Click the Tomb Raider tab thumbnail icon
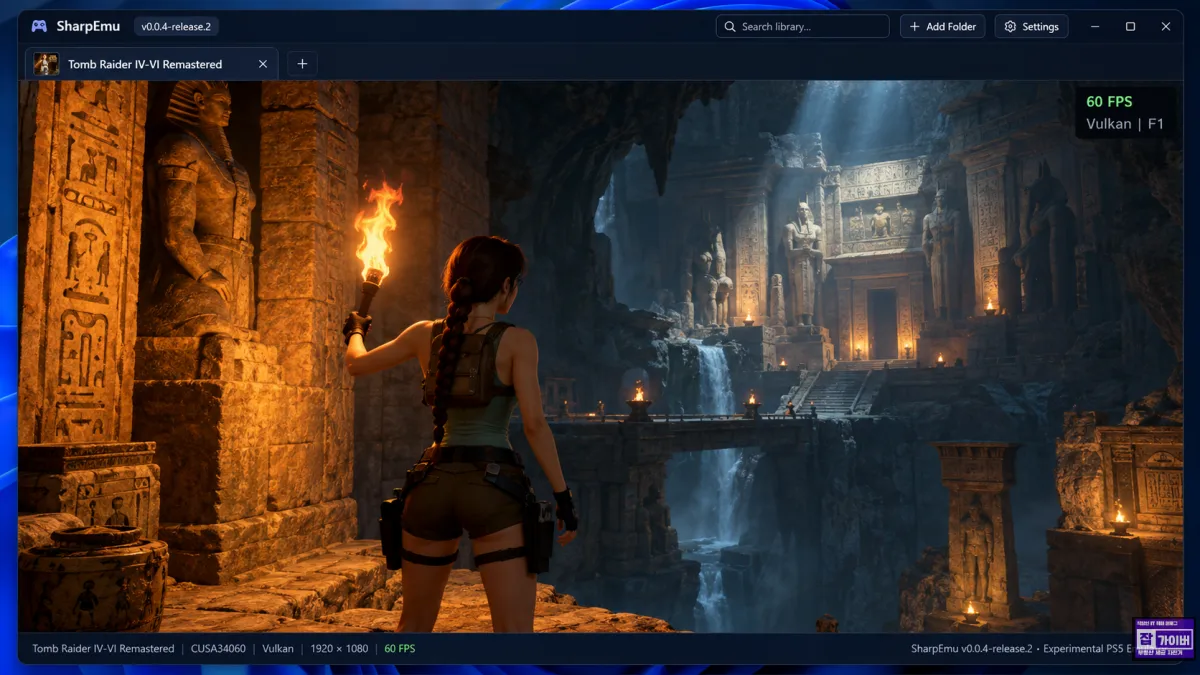The height and width of the screenshot is (675, 1200). (46, 64)
